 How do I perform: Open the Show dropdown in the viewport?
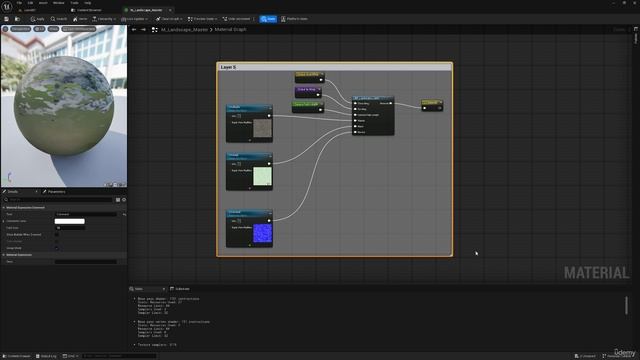53,29
